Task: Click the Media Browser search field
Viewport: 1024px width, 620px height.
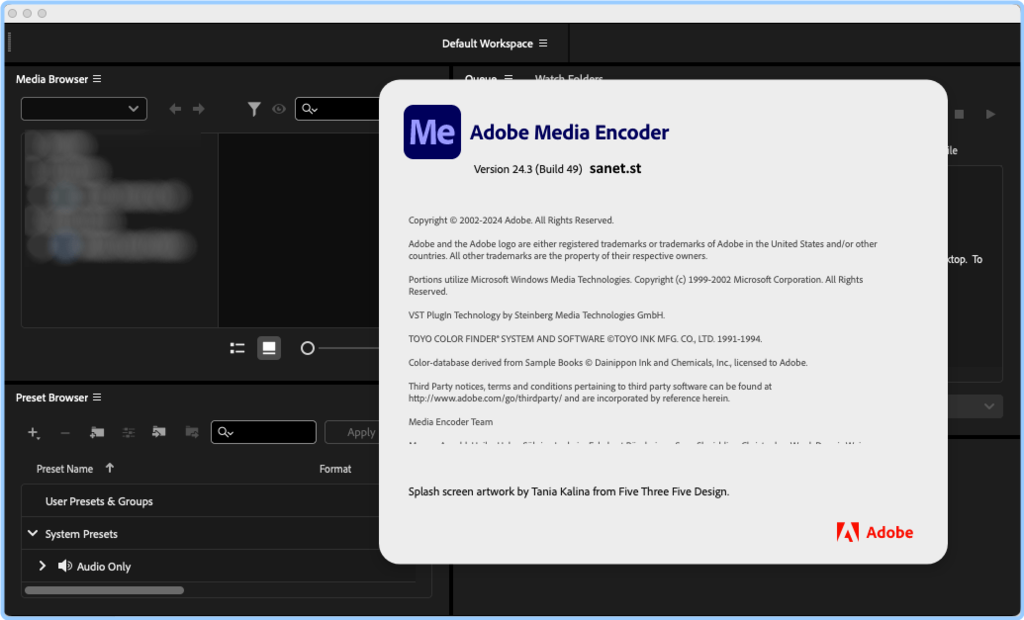Action: point(337,109)
